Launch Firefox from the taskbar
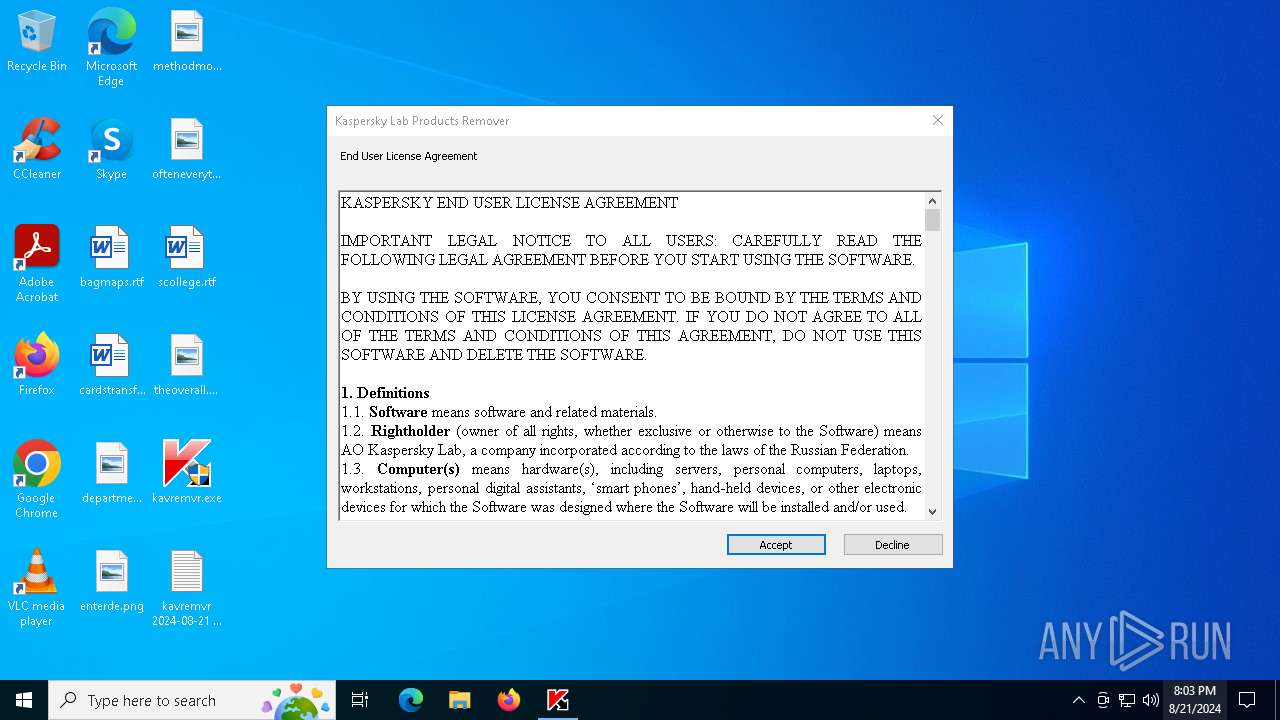Screen dimensions: 1280x720 [x=508, y=700]
